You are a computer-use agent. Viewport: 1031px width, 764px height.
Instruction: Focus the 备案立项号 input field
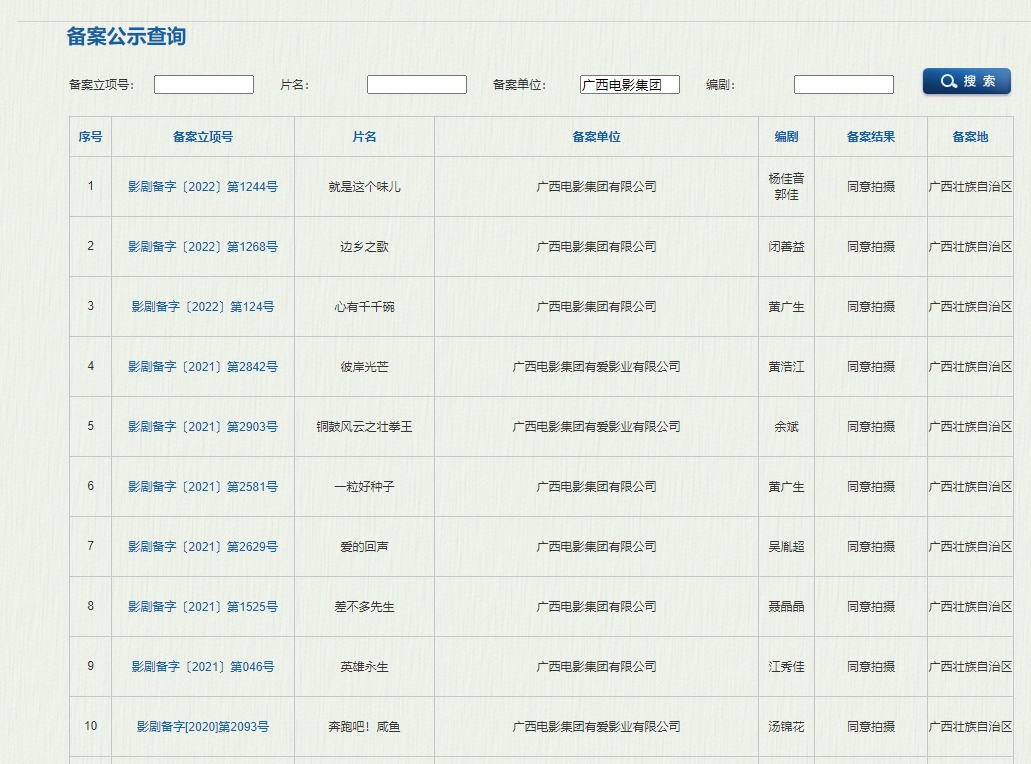204,84
